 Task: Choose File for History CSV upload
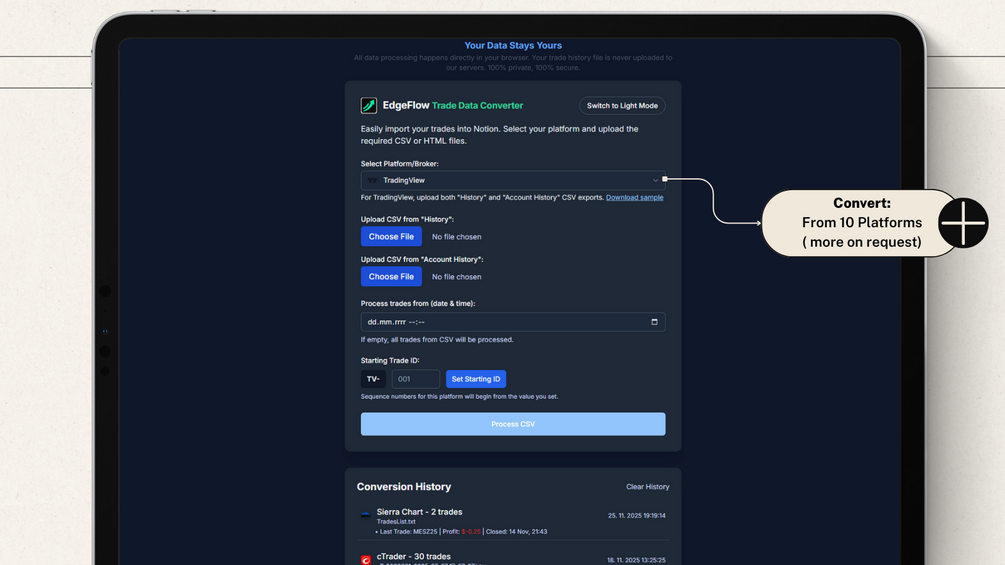point(391,236)
